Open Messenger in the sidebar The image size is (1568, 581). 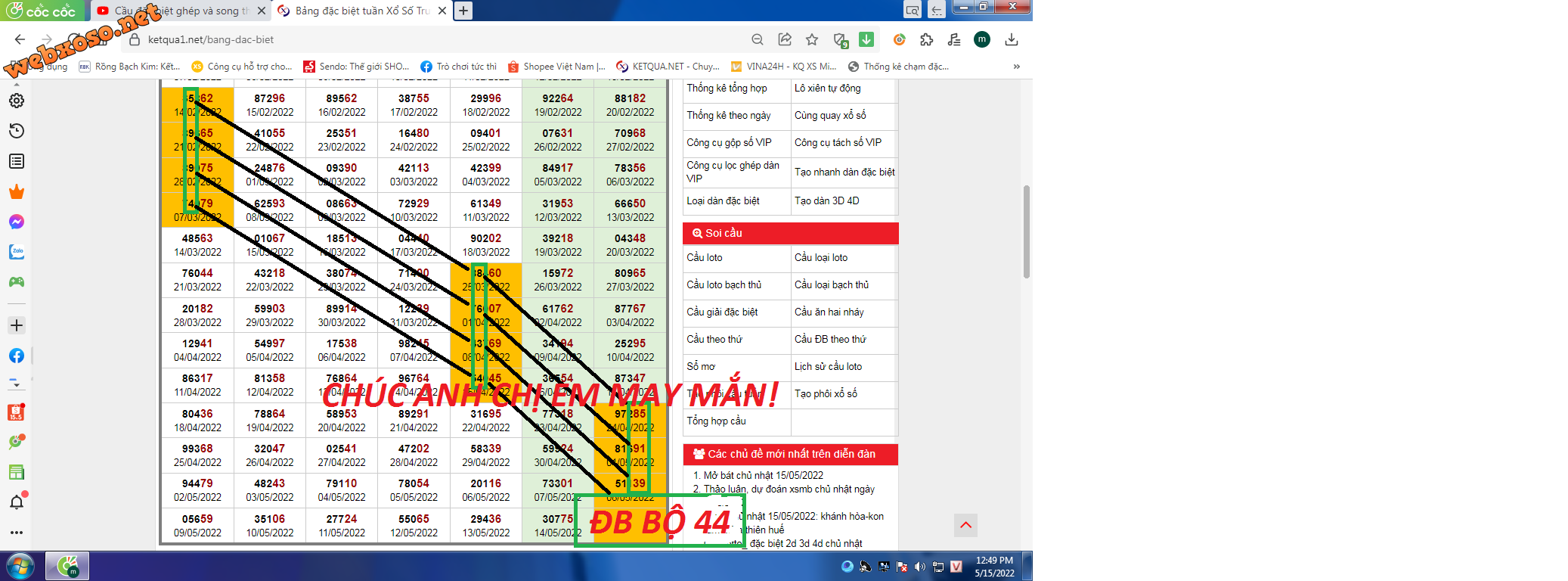click(16, 222)
